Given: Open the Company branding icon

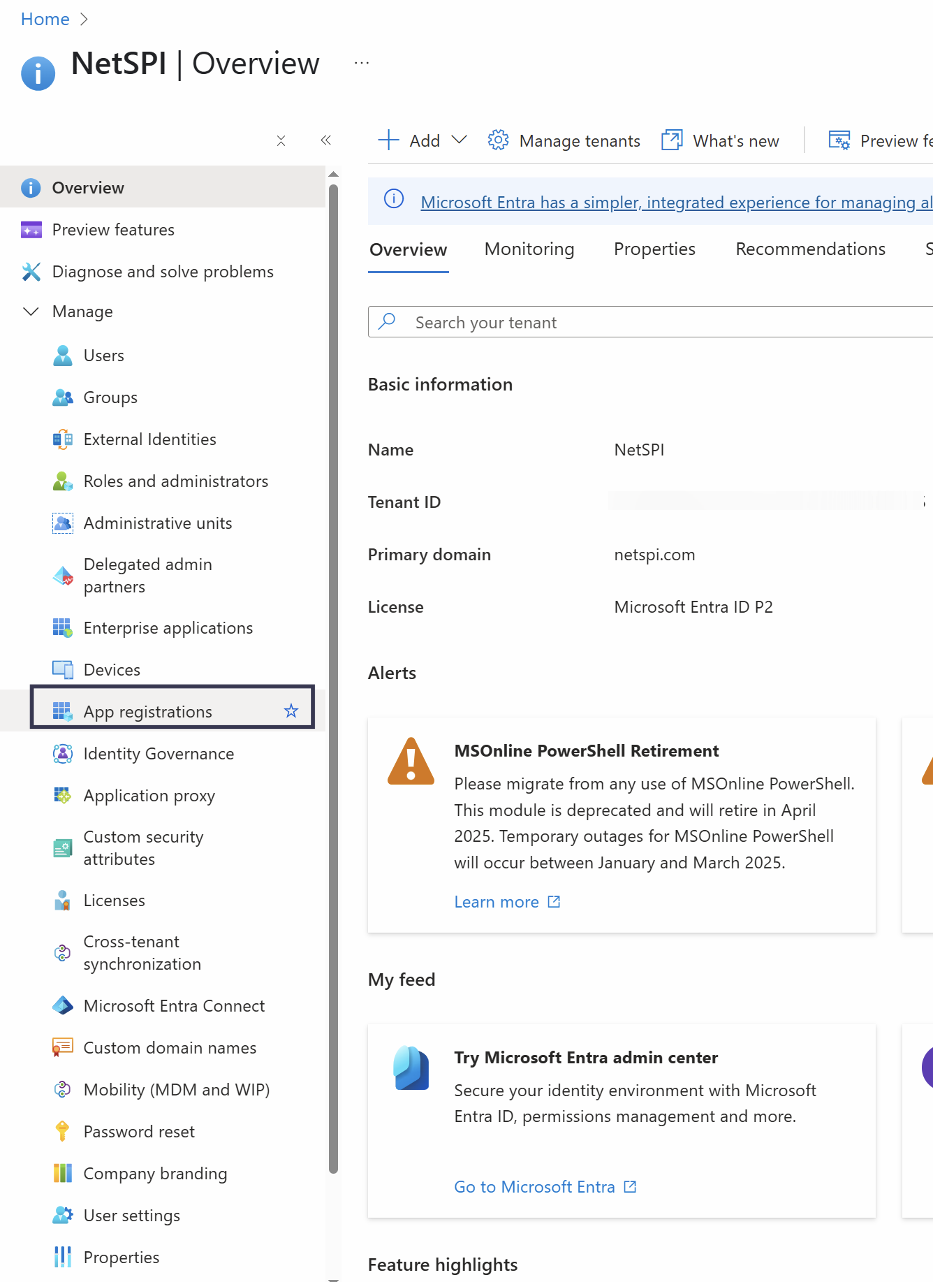Looking at the screenshot, I should pos(63,1174).
